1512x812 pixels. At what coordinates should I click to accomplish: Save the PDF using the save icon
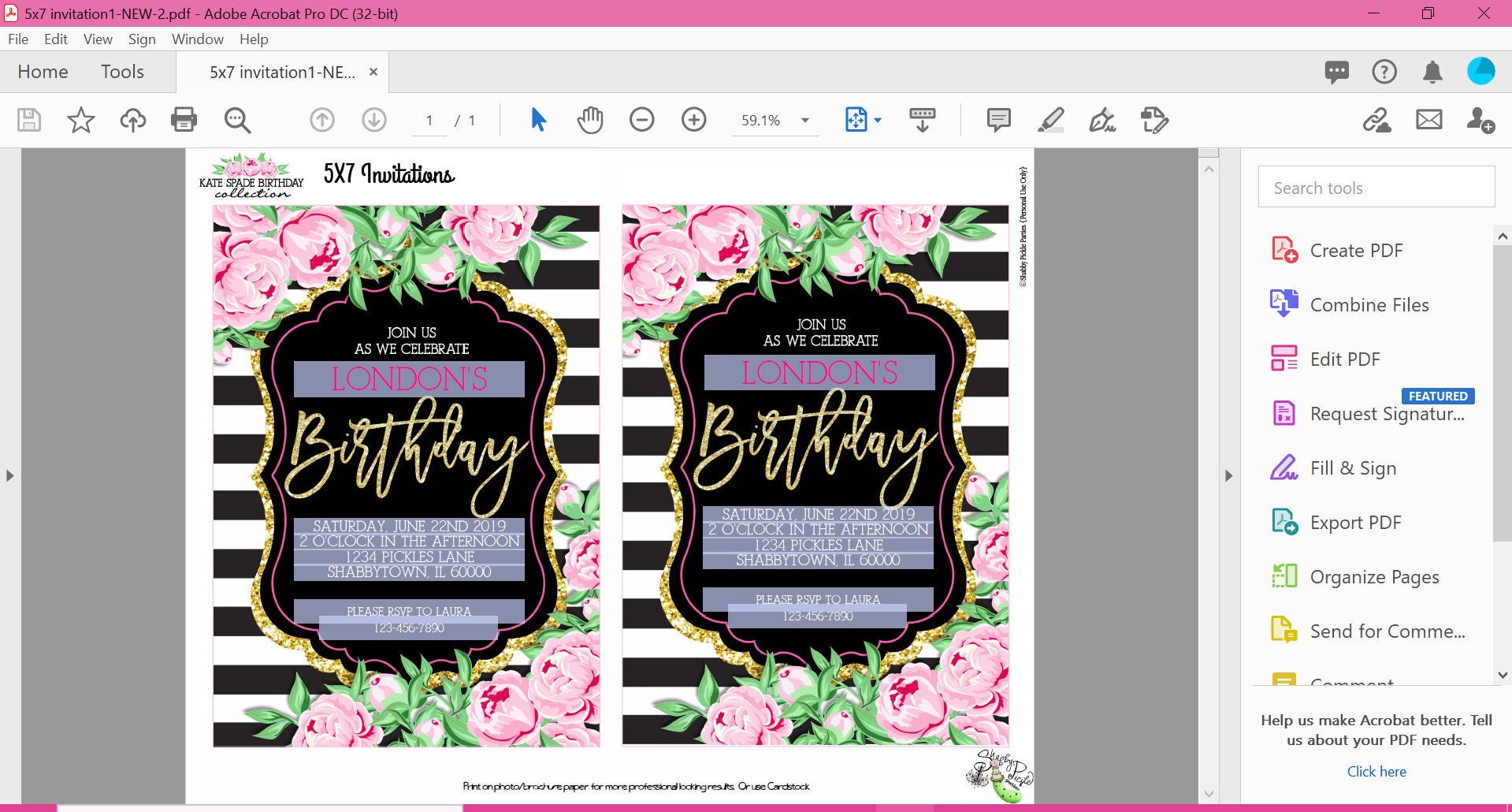pyautogui.click(x=28, y=120)
